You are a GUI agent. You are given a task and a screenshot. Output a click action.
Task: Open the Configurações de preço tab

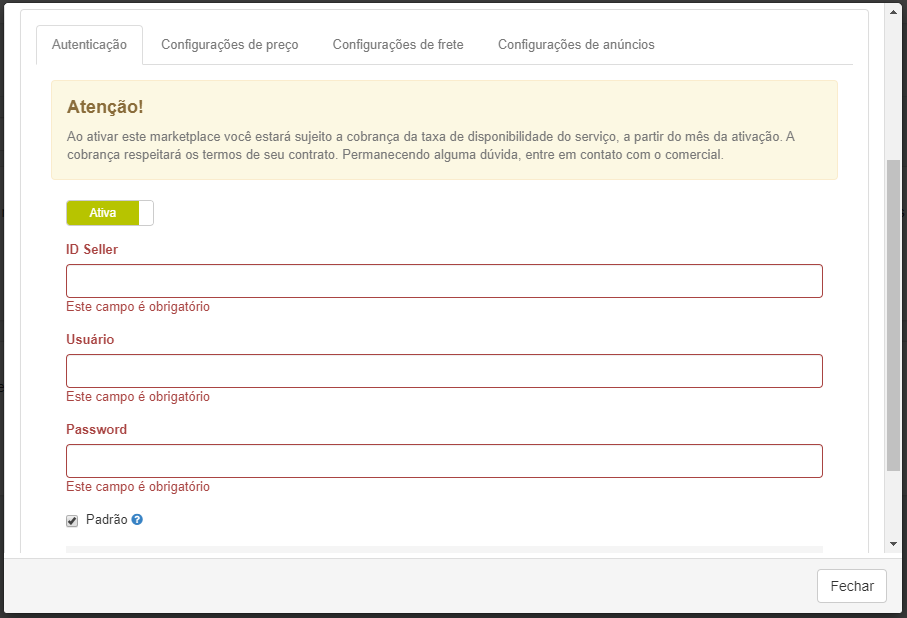[229, 45]
